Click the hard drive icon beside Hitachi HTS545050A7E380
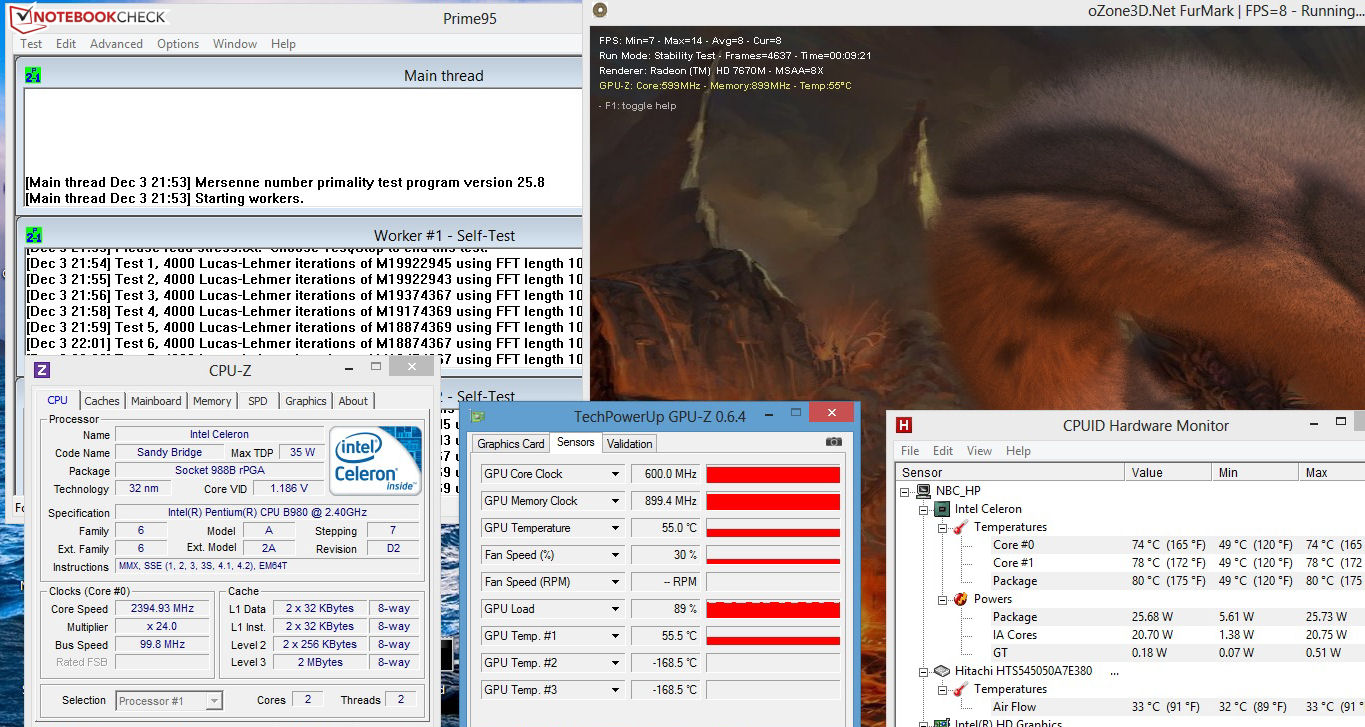This screenshot has width=1365, height=727. point(943,671)
